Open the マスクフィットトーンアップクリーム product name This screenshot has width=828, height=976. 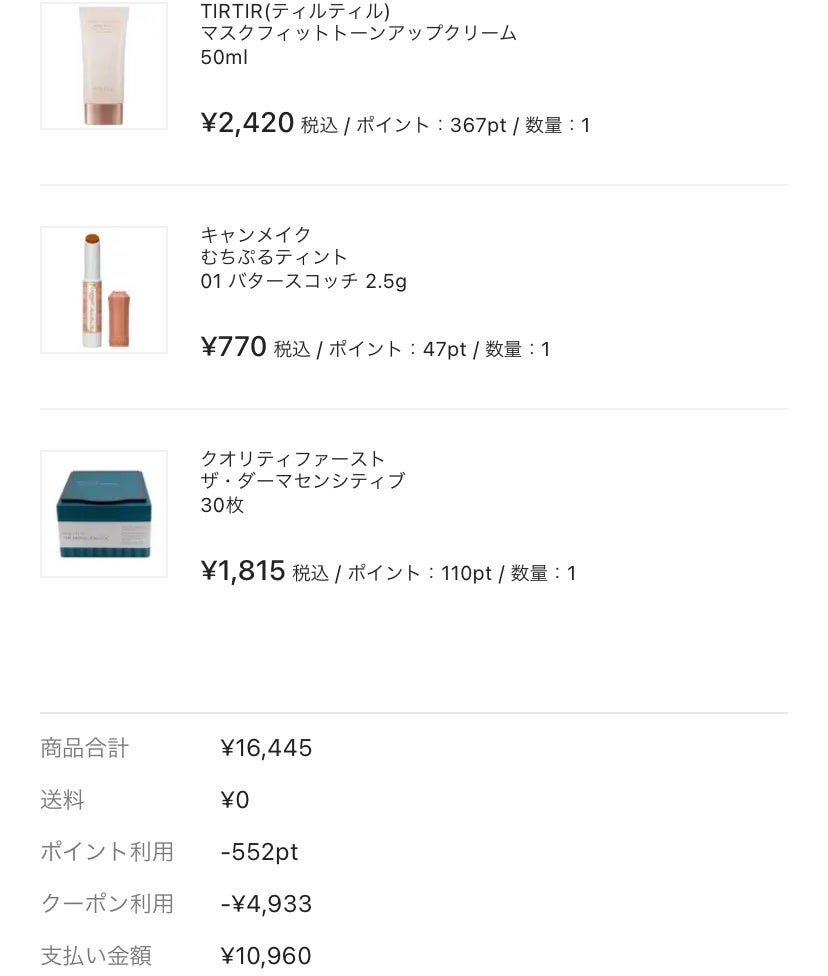click(358, 34)
